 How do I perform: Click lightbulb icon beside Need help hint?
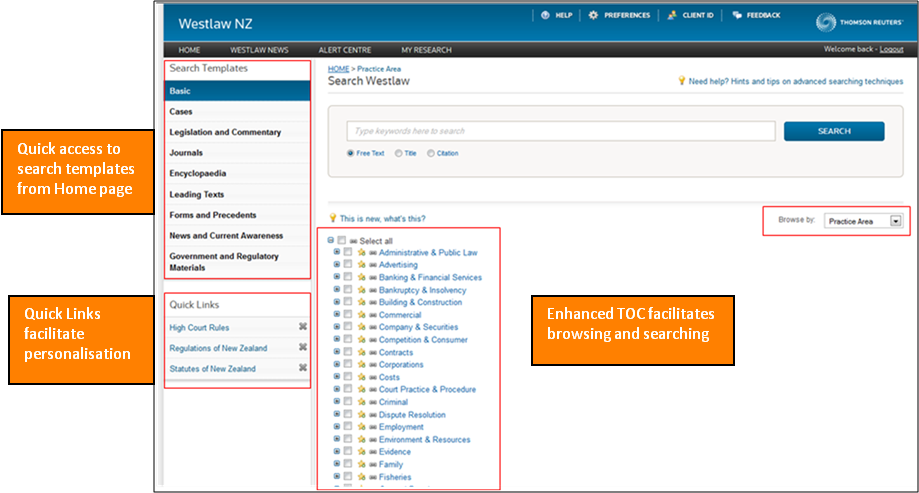681,80
